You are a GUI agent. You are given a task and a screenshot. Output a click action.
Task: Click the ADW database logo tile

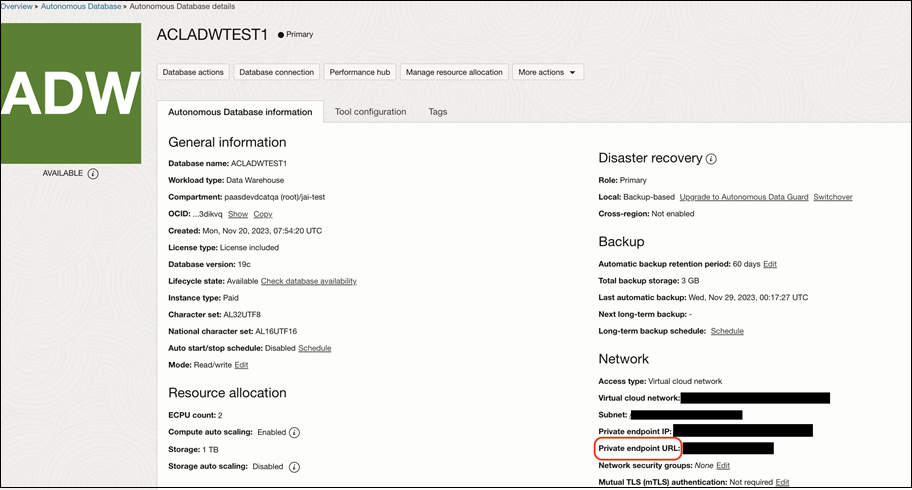click(x=70, y=93)
